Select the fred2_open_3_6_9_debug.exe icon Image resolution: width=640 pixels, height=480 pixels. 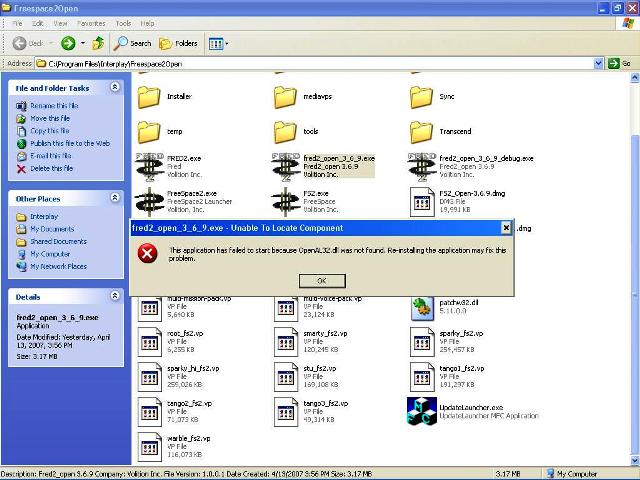point(422,167)
